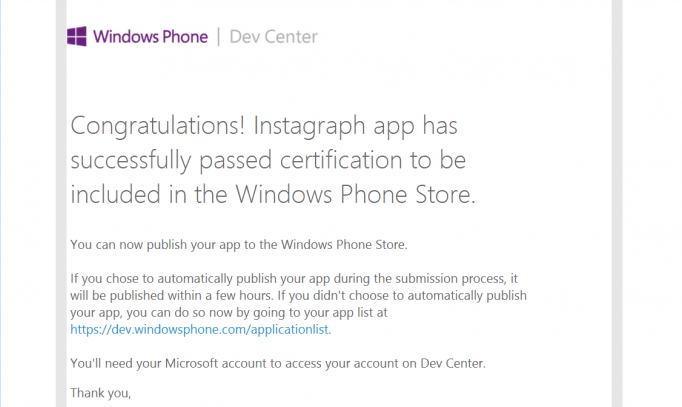Click the "Thank you," closing text

pos(100,393)
